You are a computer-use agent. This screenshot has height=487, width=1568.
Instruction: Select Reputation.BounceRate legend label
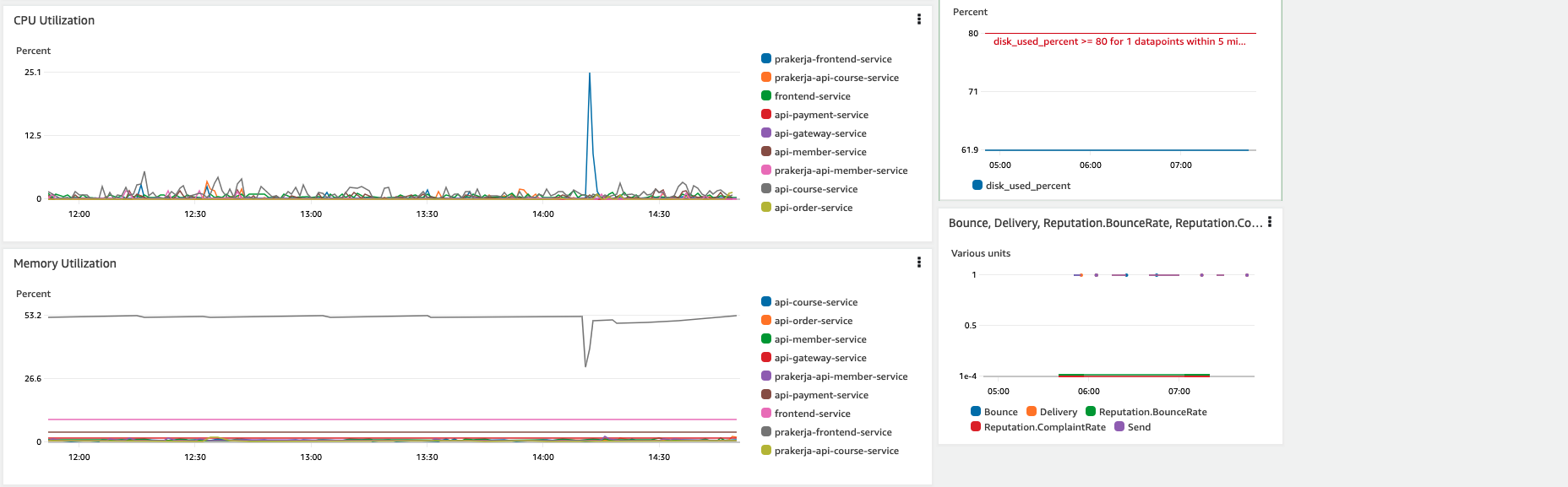pos(1152,412)
